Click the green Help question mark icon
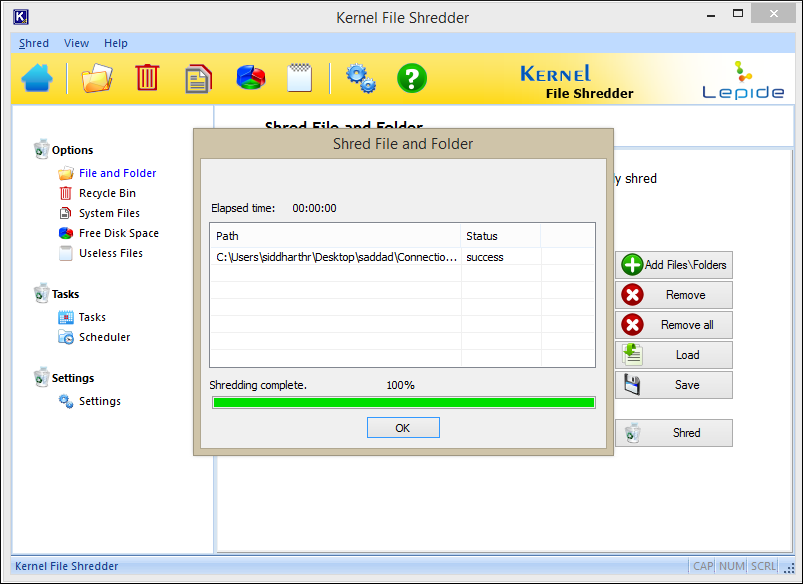Screen dimensions: 803x584 pyautogui.click(x=412, y=78)
